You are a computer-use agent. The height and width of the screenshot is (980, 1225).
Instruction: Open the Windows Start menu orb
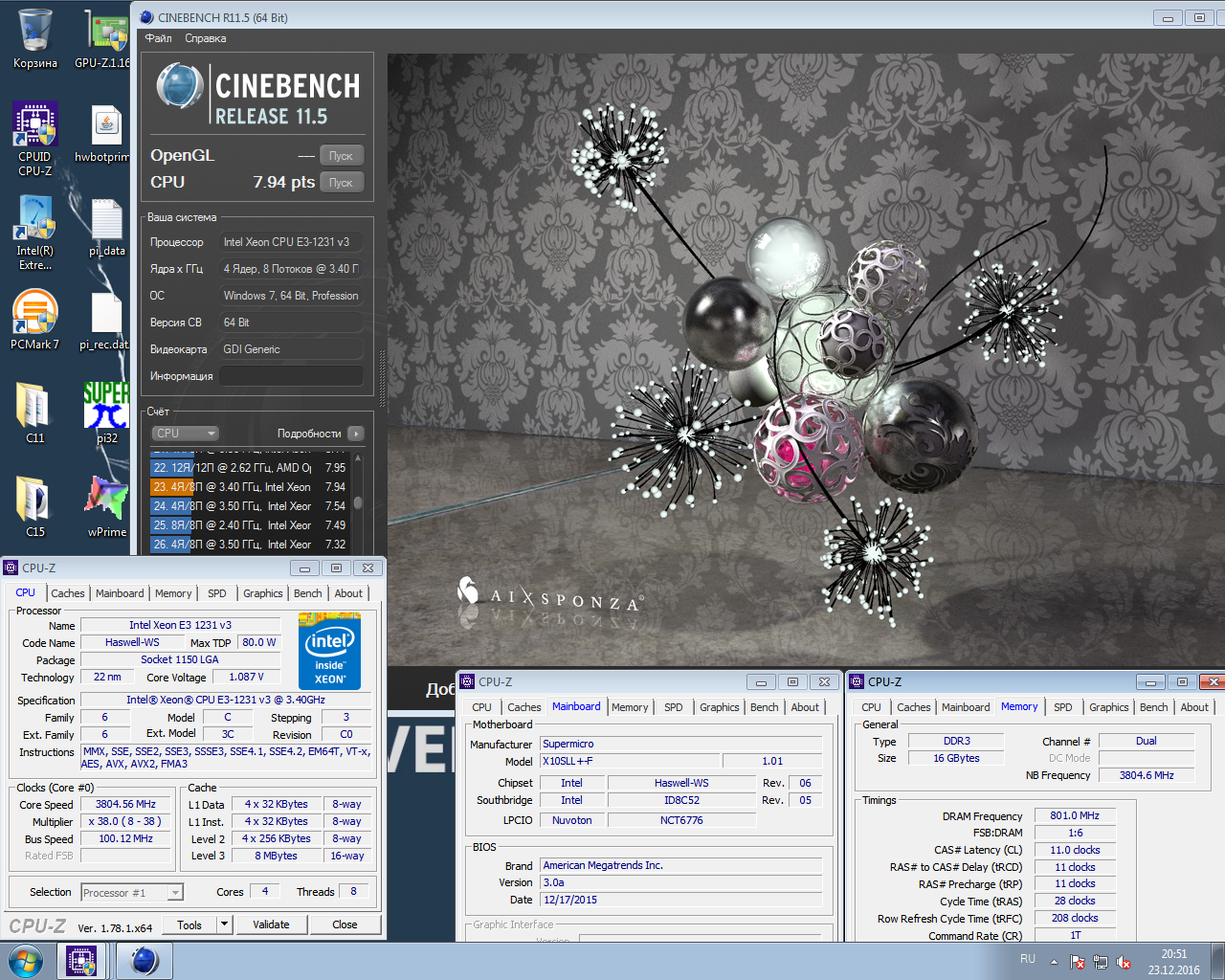tap(25, 961)
